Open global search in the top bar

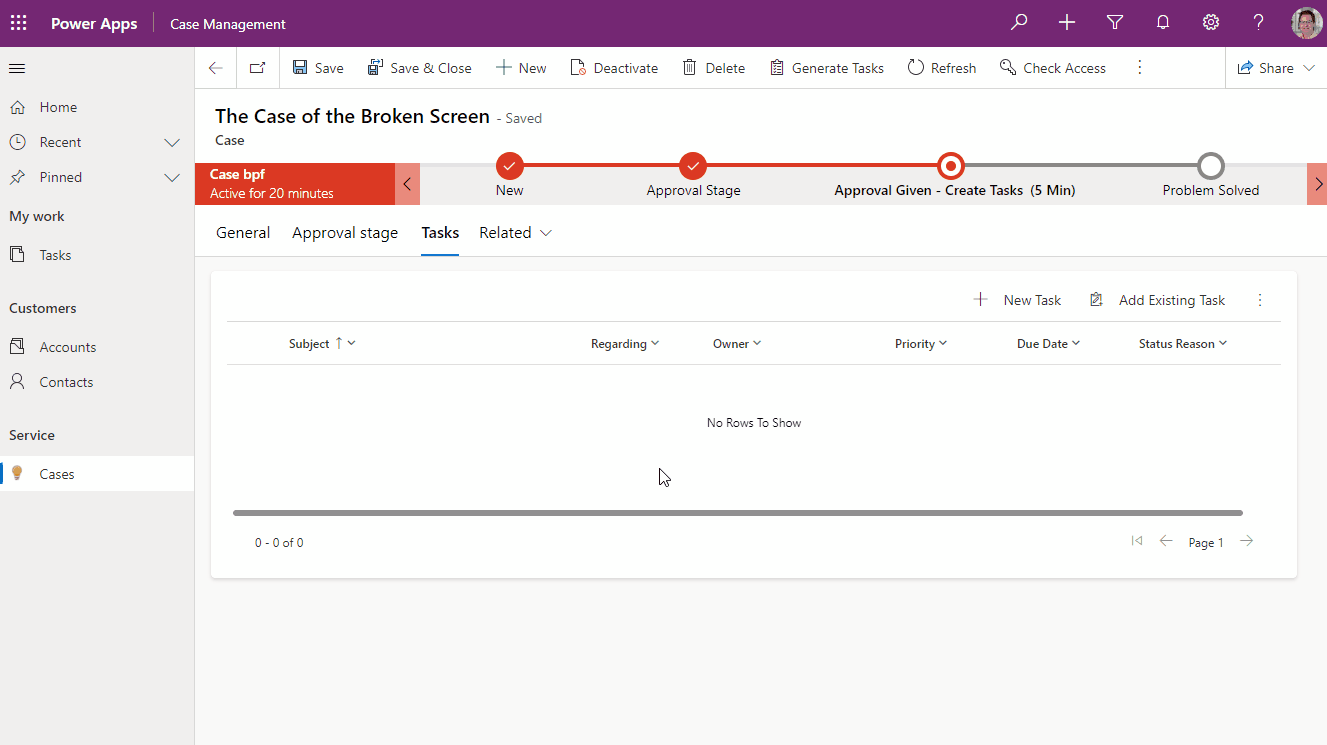click(1019, 21)
